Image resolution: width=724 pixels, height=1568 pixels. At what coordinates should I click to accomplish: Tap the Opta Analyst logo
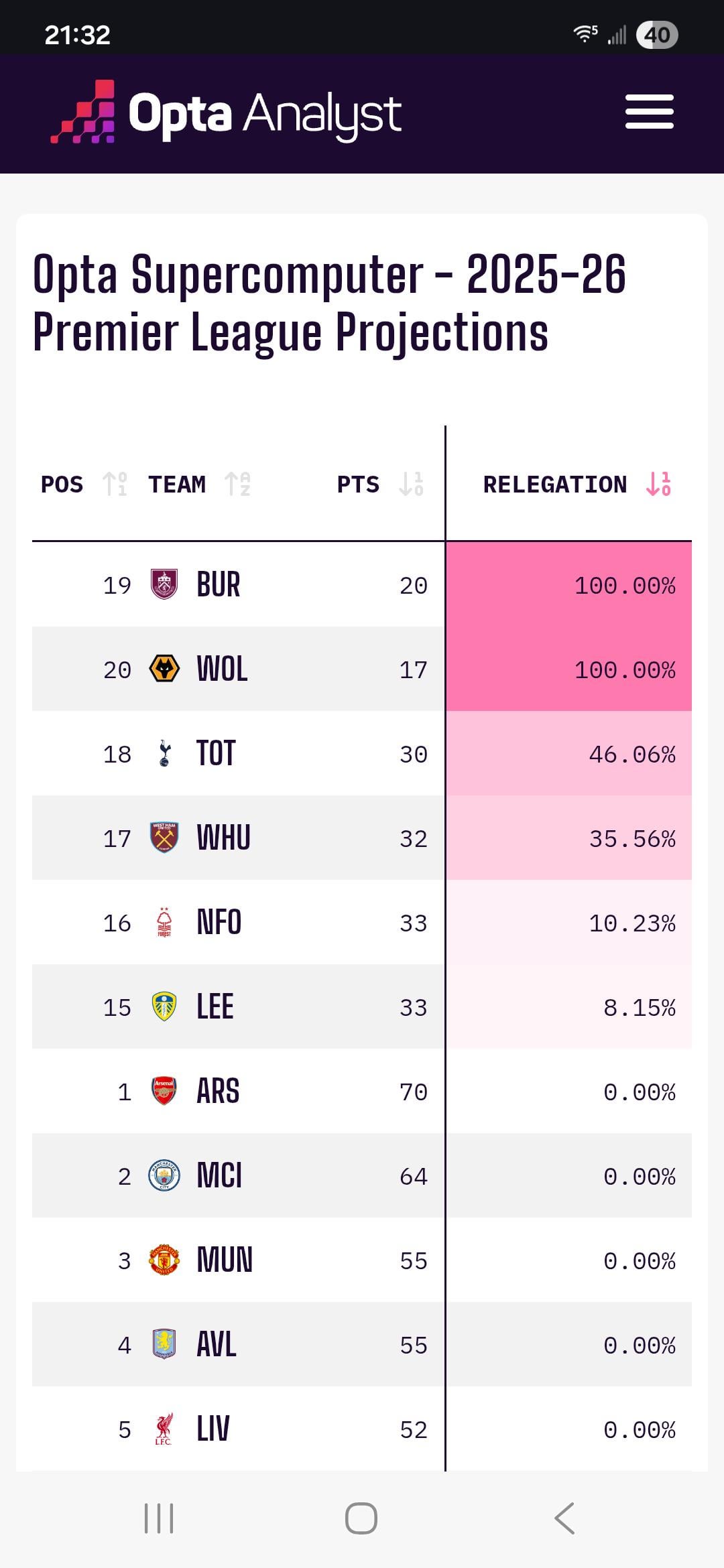point(227,113)
